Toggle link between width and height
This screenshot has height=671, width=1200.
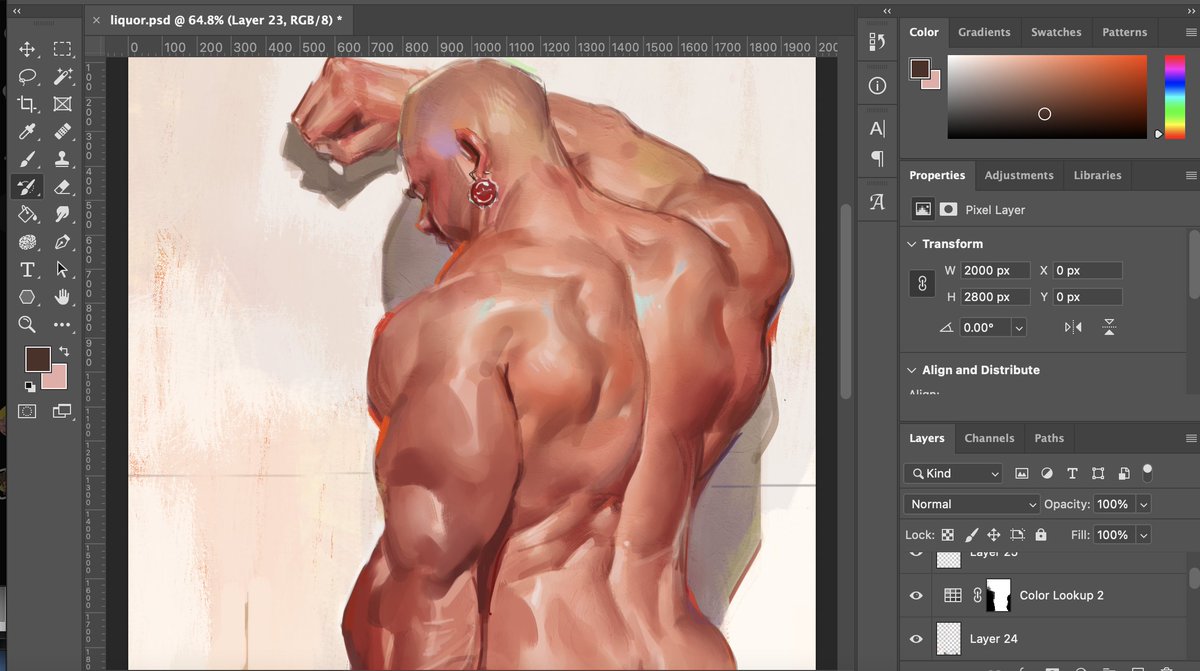point(922,284)
